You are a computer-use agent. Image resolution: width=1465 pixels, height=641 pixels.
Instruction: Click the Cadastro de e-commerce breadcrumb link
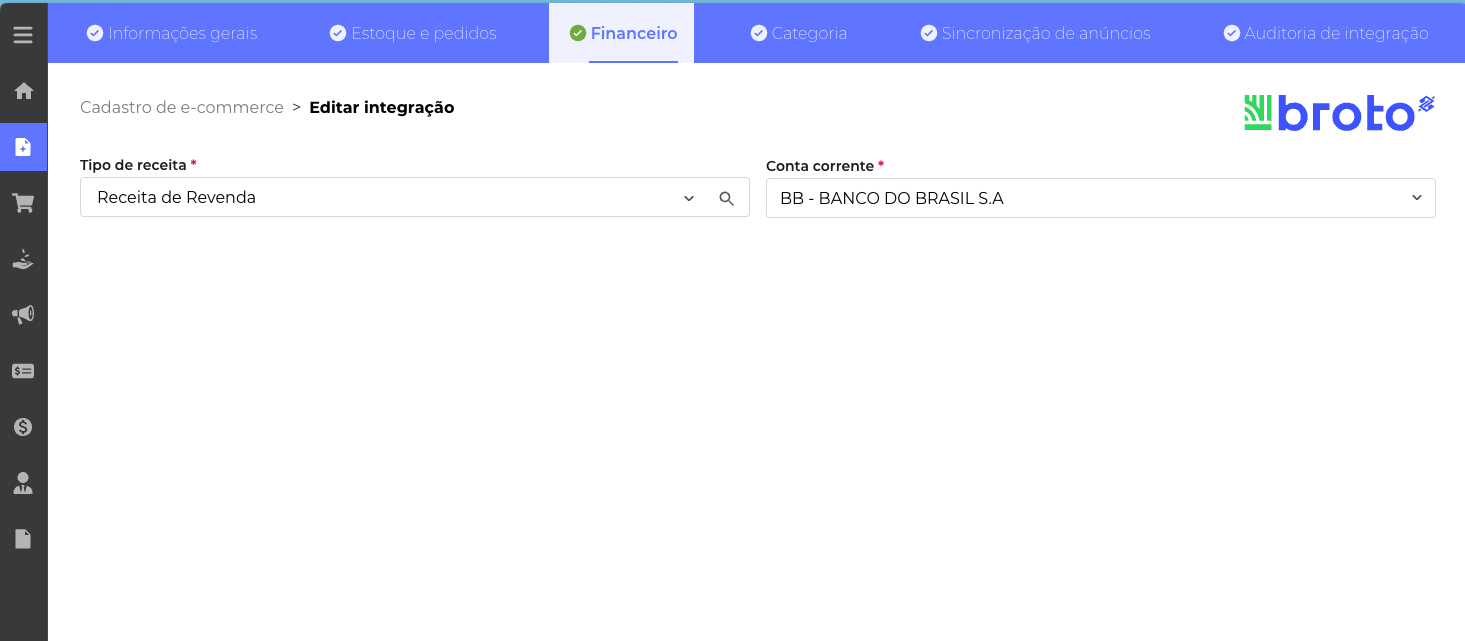coord(182,107)
